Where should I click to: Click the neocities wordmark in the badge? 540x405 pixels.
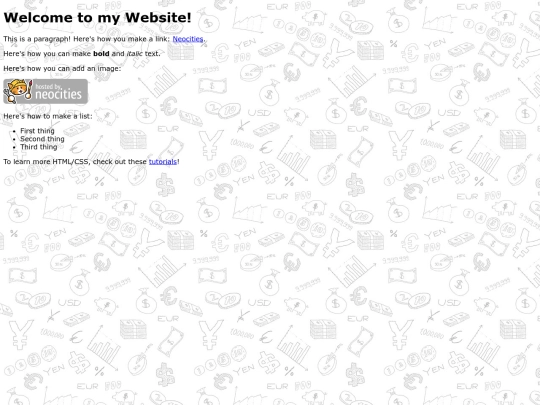(x=58, y=94)
